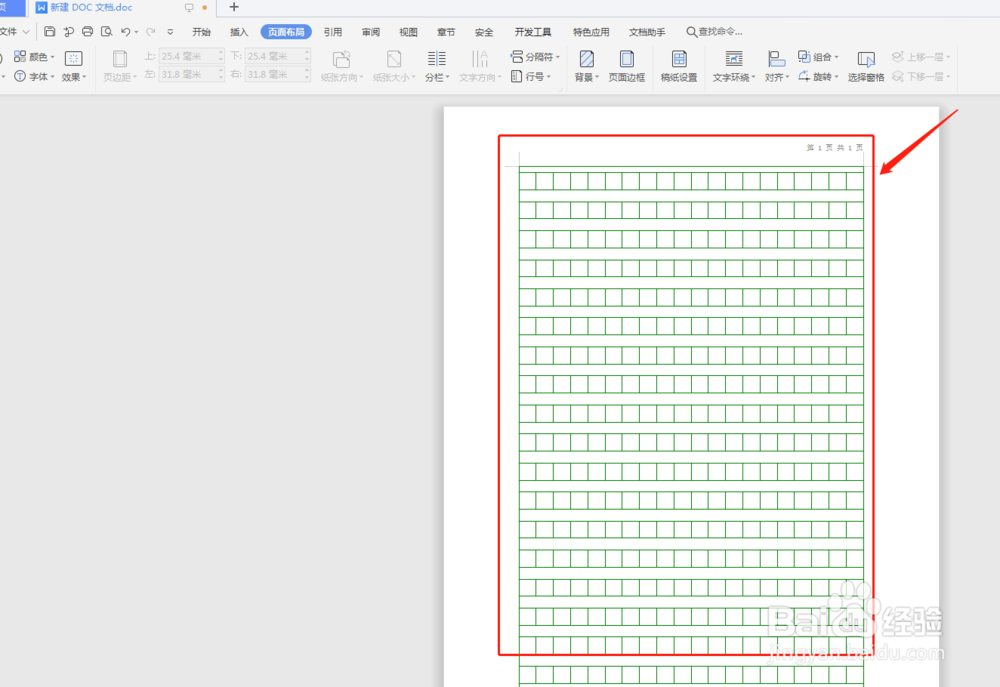The height and width of the screenshot is (687, 1000).
Task: Open the 文字环绕 text wrap menu
Action: coord(733,66)
